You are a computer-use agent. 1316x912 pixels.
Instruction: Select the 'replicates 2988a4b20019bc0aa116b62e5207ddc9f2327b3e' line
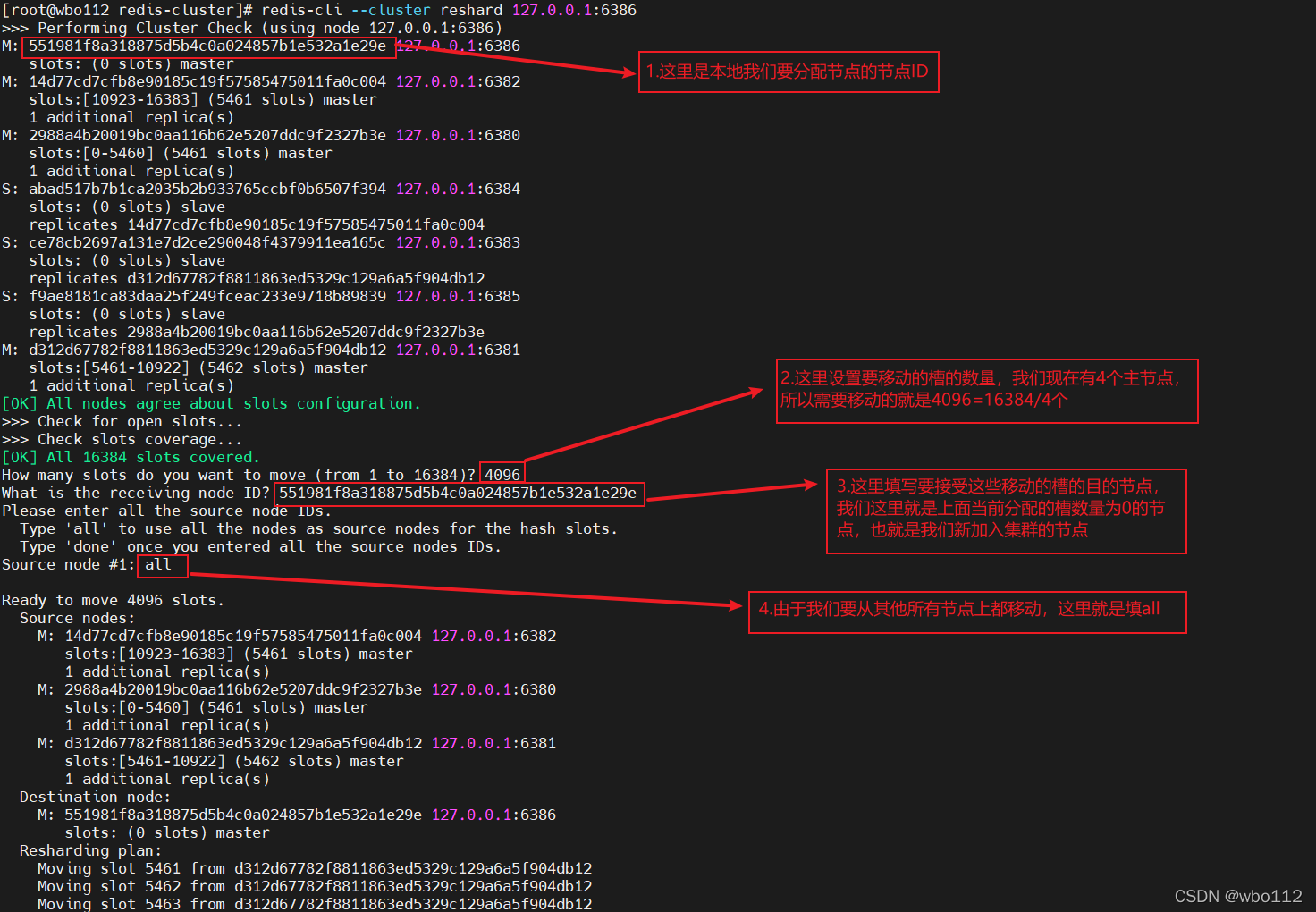[257, 332]
